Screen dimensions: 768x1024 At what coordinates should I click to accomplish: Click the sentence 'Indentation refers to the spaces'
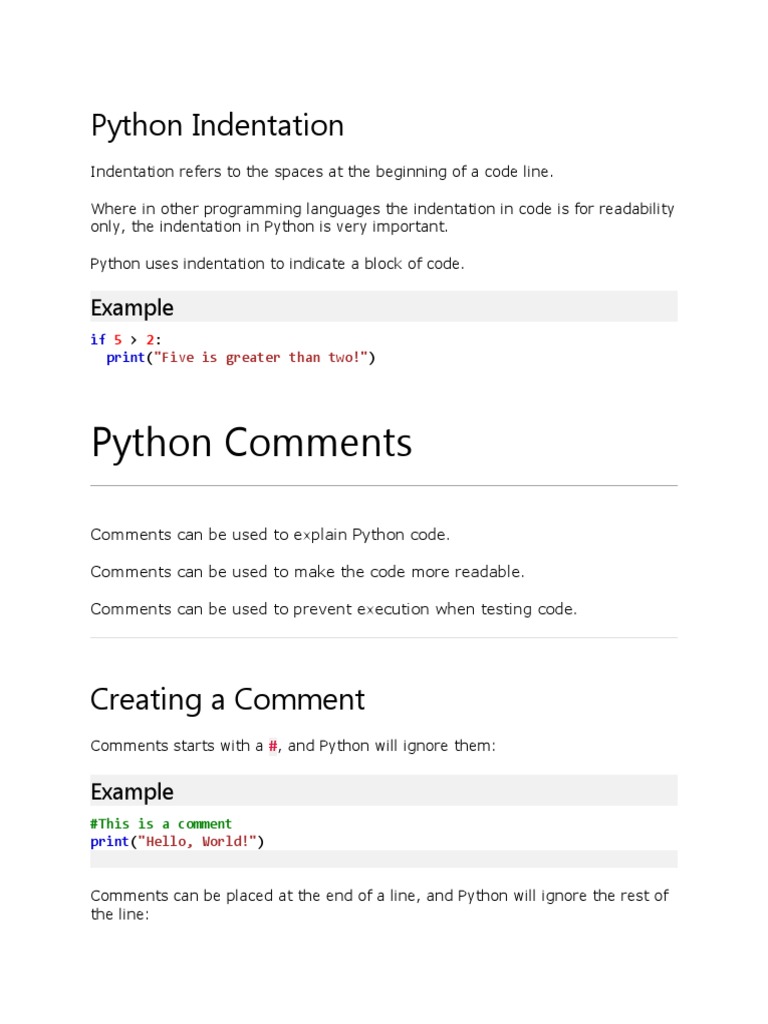tap(321, 172)
